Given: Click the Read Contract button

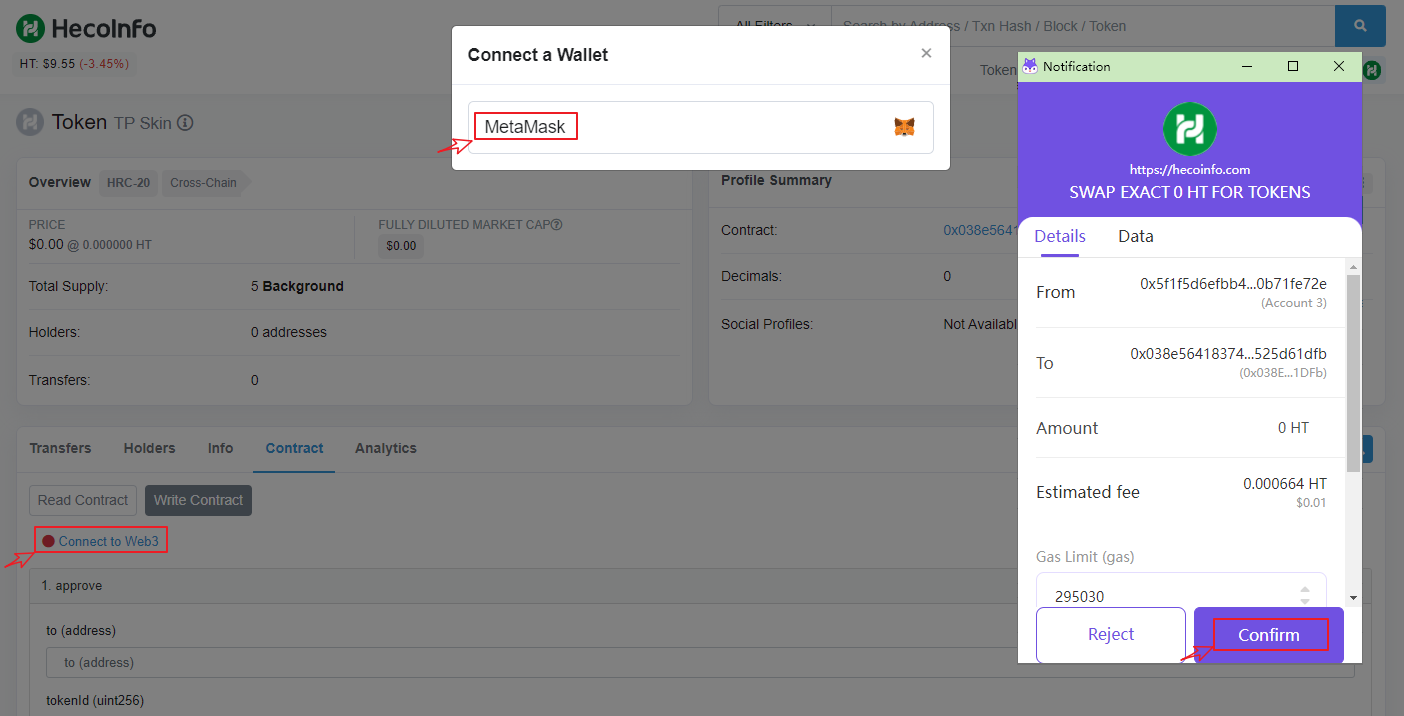Looking at the screenshot, I should [83, 500].
